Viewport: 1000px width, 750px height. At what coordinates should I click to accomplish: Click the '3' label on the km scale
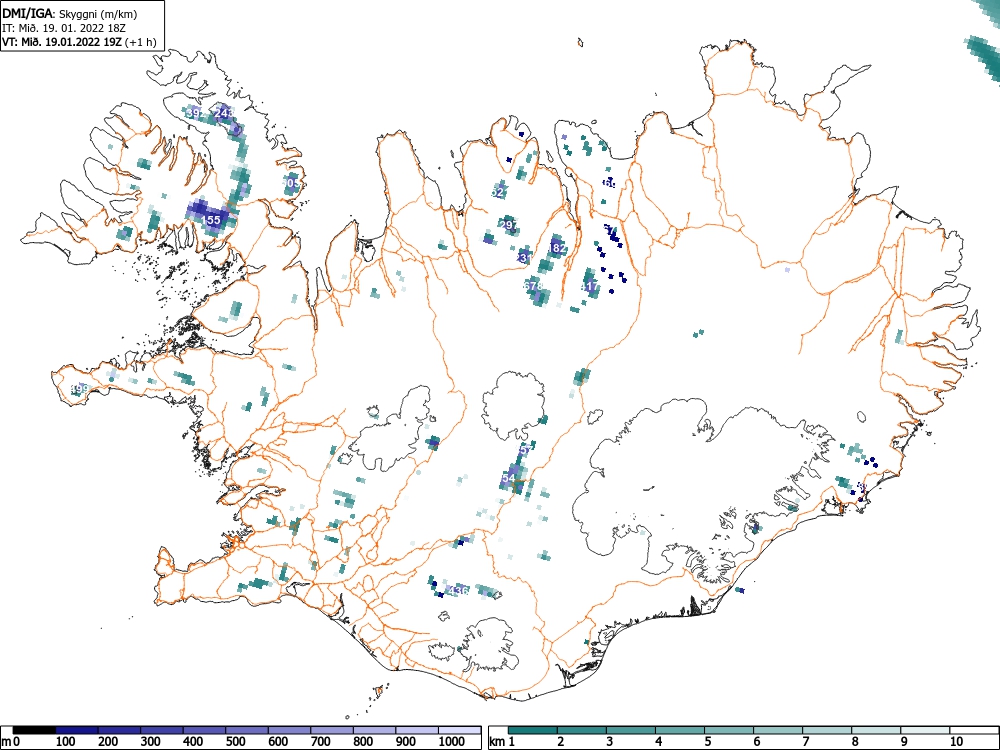[x=609, y=742]
